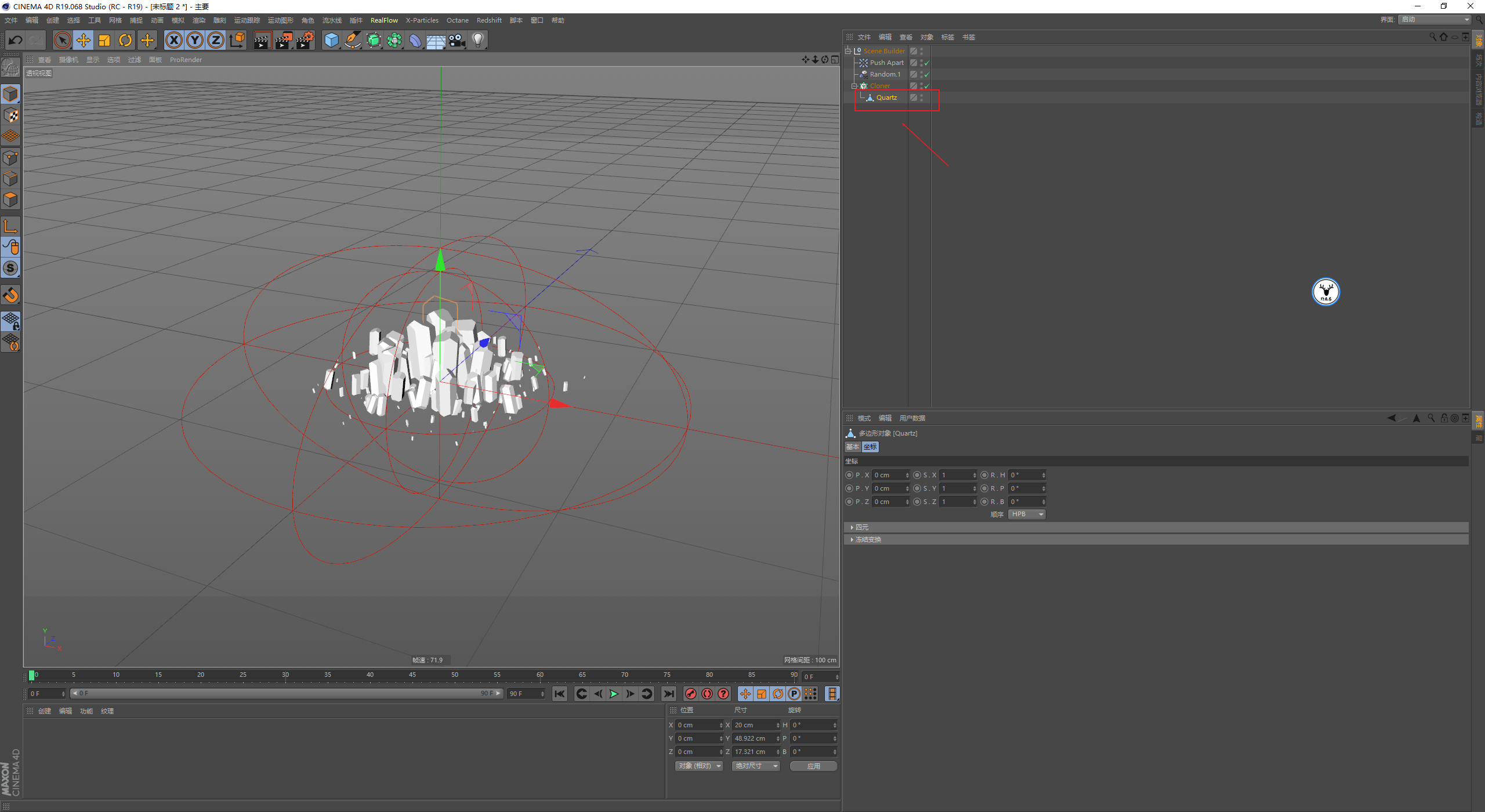Add a camera object from toolbar
This screenshot has width=1485, height=812.
[457, 40]
